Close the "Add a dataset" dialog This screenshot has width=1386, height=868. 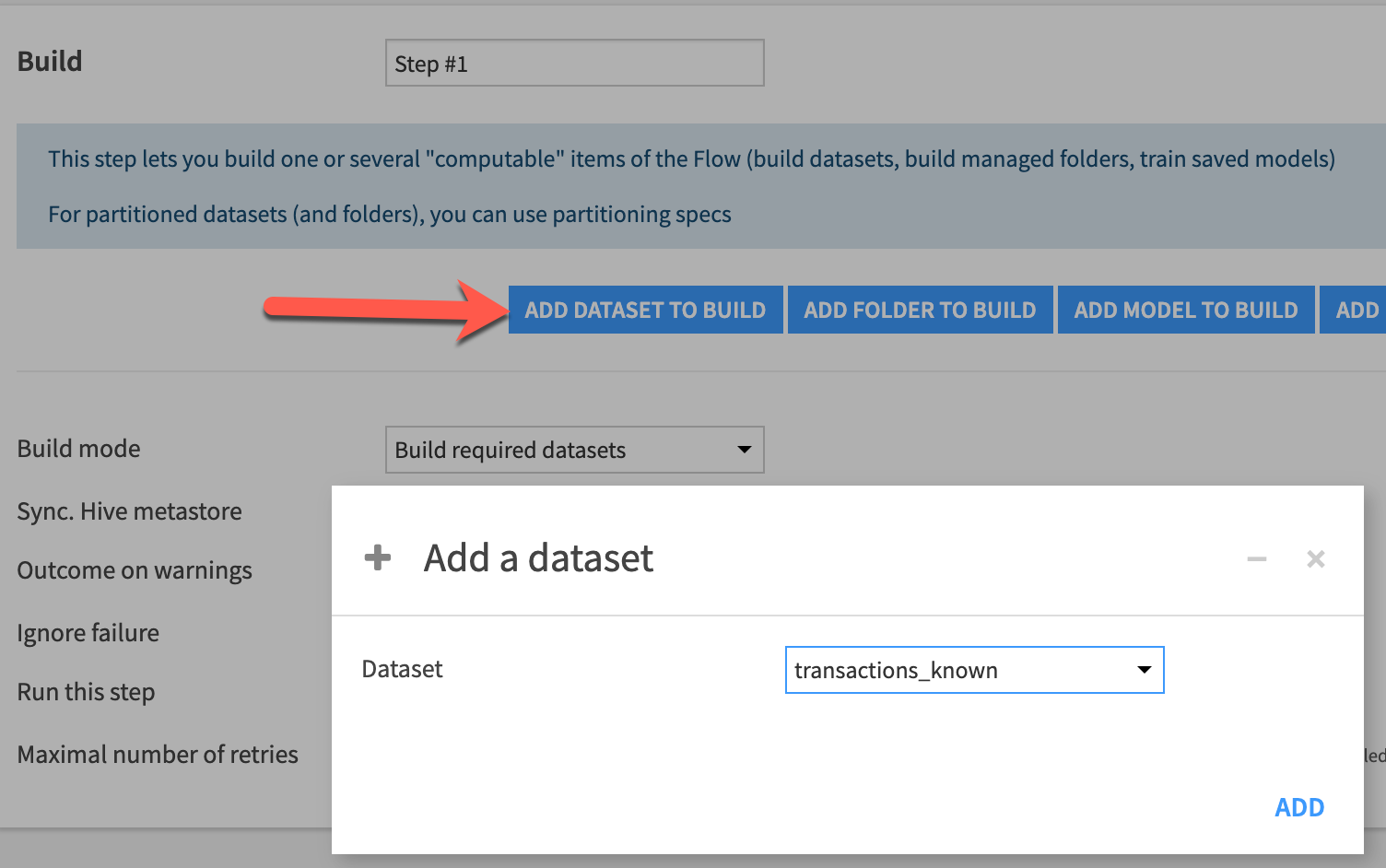point(1316,558)
